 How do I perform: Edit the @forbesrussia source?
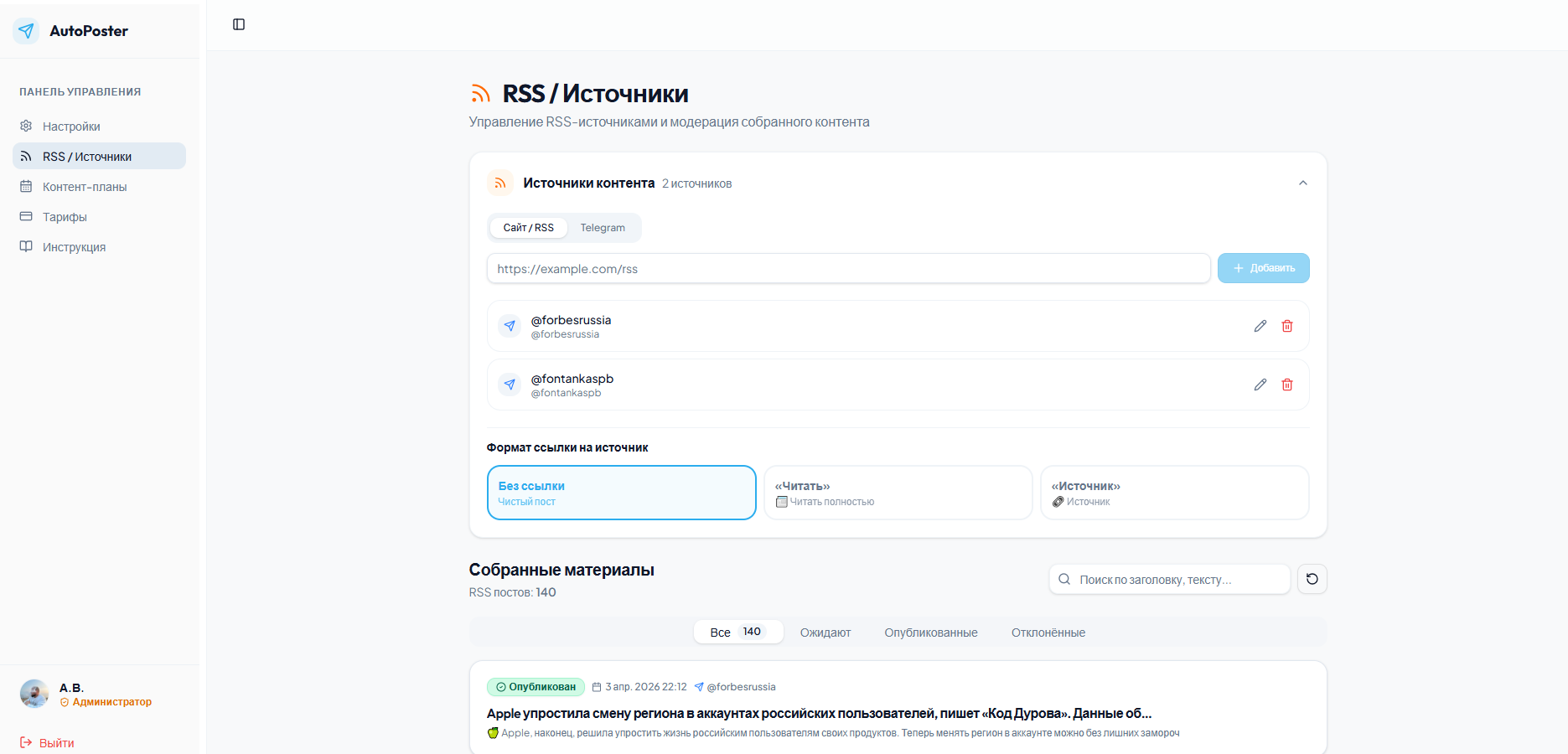[1260, 326]
